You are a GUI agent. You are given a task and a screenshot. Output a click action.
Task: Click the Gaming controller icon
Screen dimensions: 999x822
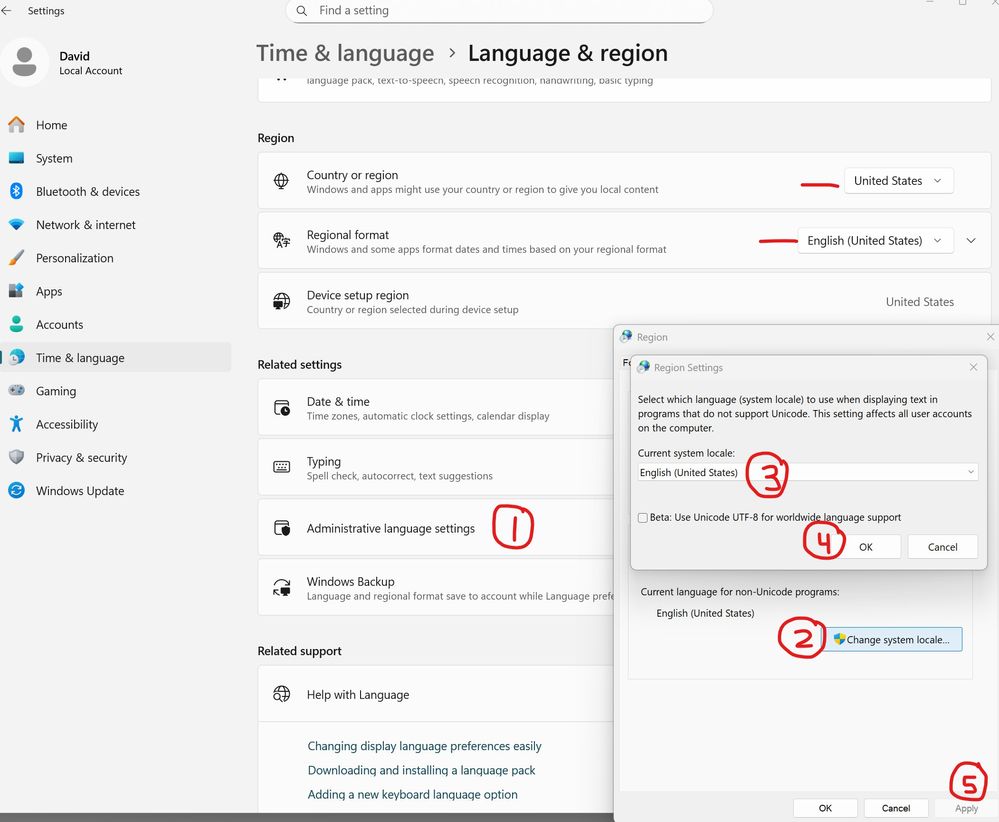tap(17, 391)
